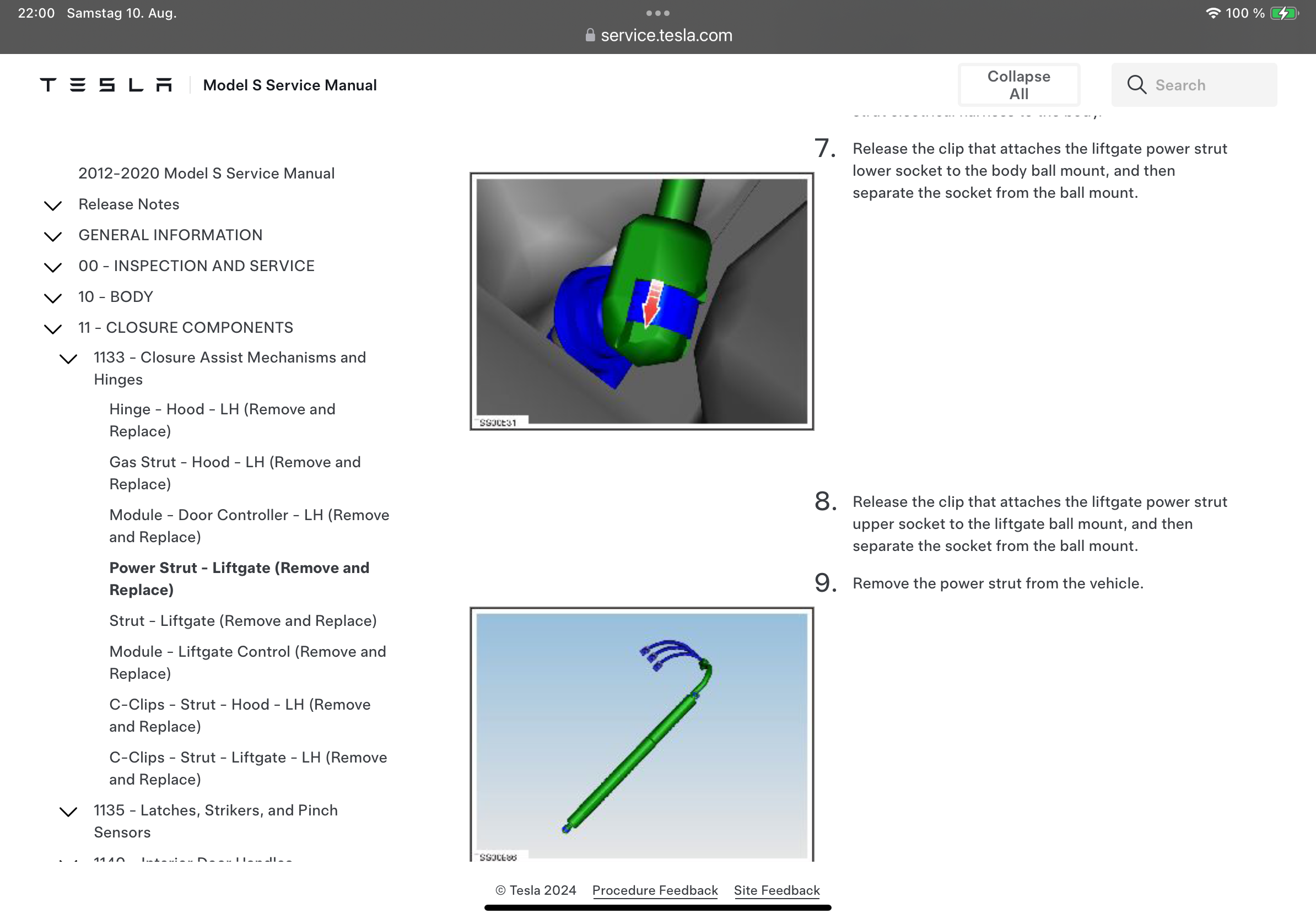Toggle the 00 - INSPECTION AND SERVICE chevron
The width and height of the screenshot is (1316, 919).
pyautogui.click(x=53, y=267)
